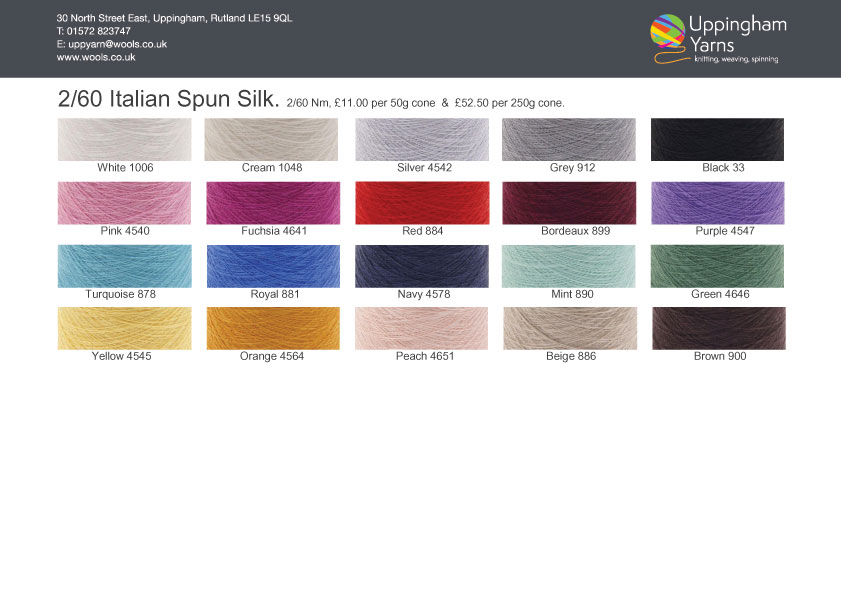
Task: Select the Cream 1048 yarn swatch
Action: [271, 139]
